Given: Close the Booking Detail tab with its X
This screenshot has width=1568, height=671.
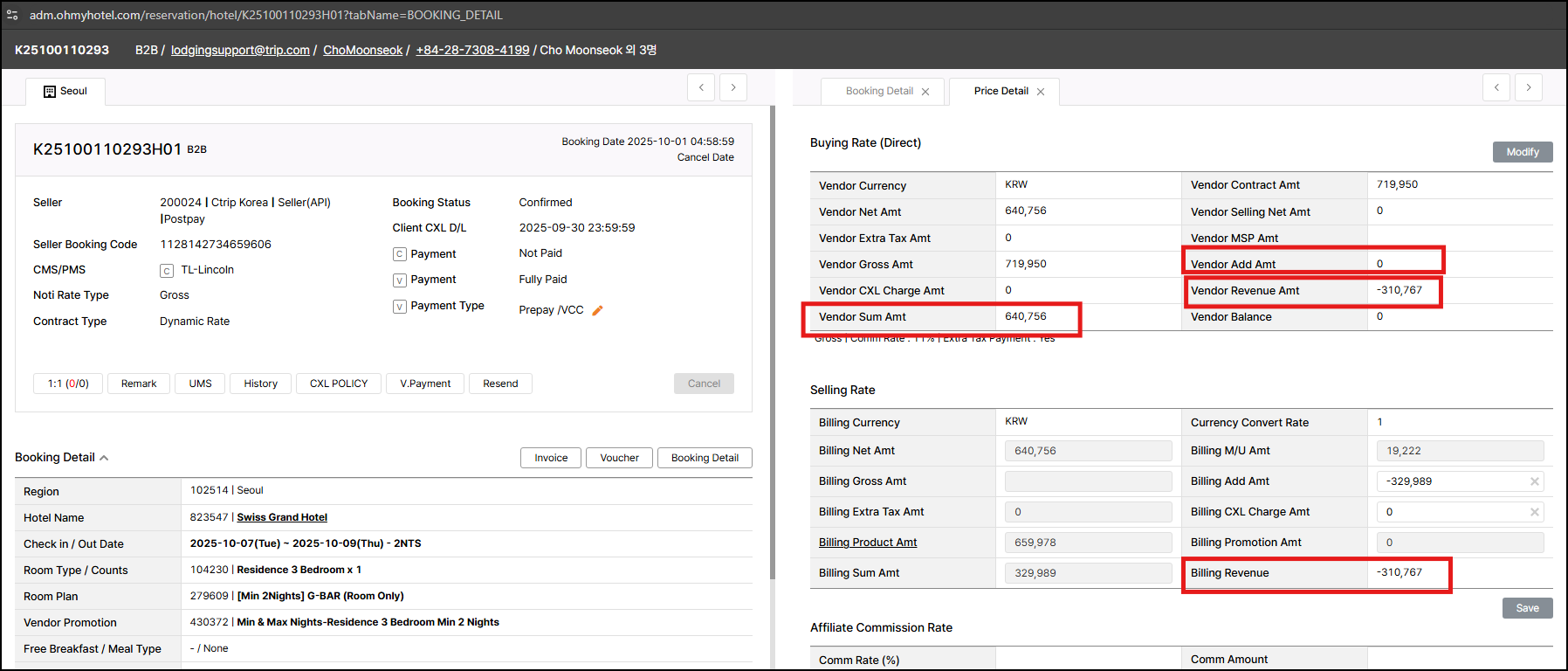Looking at the screenshot, I should coord(925,92).
